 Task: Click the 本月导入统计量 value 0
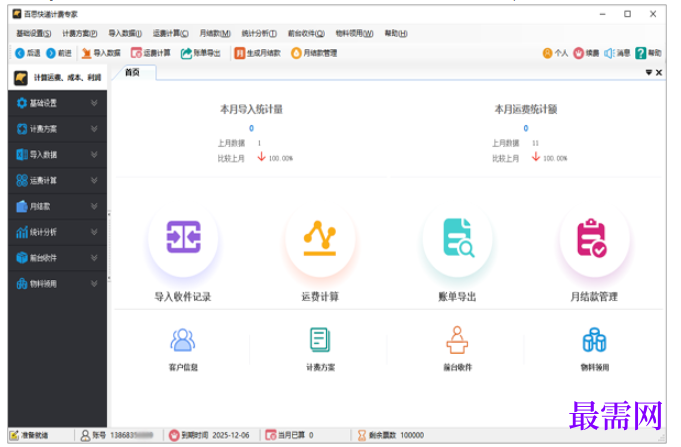tap(251, 128)
